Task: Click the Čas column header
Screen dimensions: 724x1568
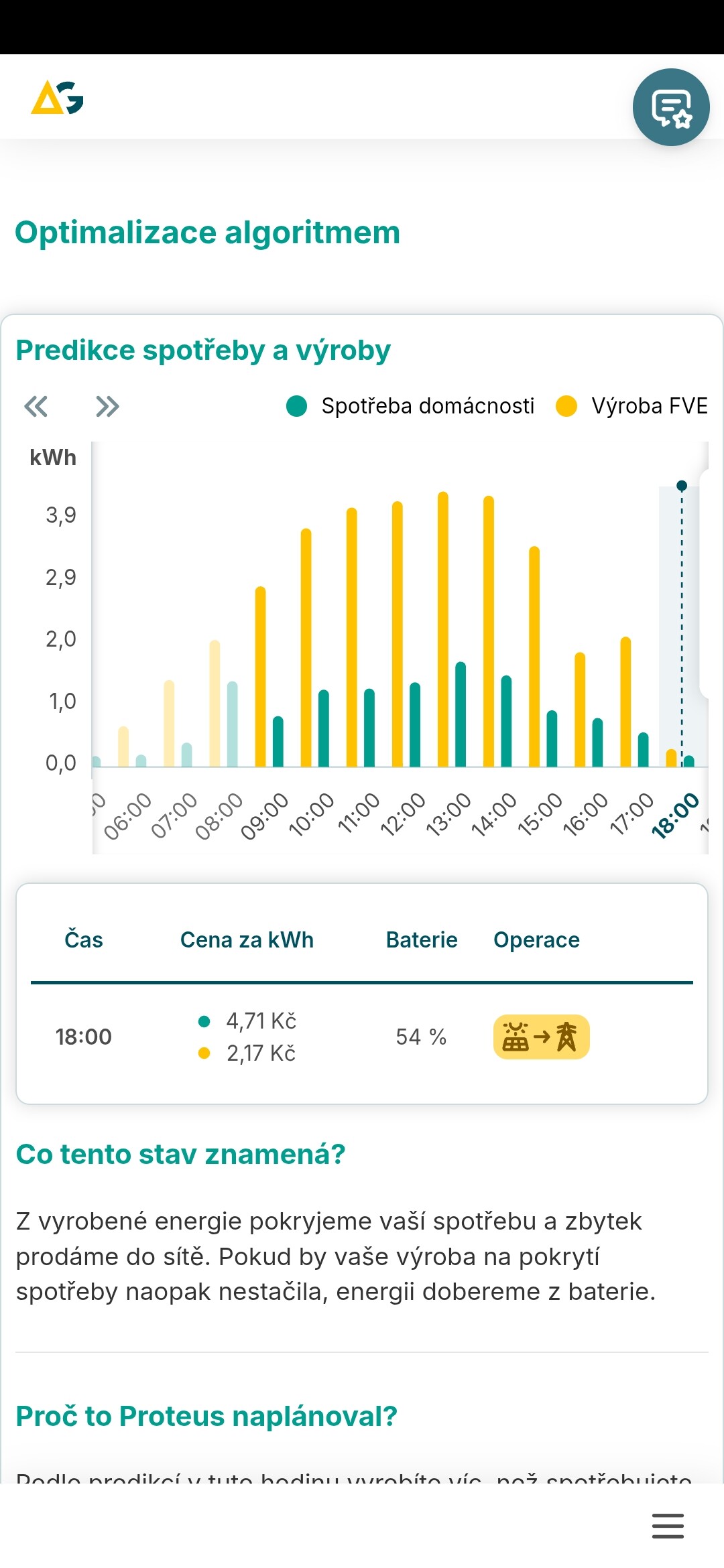Action: point(84,939)
